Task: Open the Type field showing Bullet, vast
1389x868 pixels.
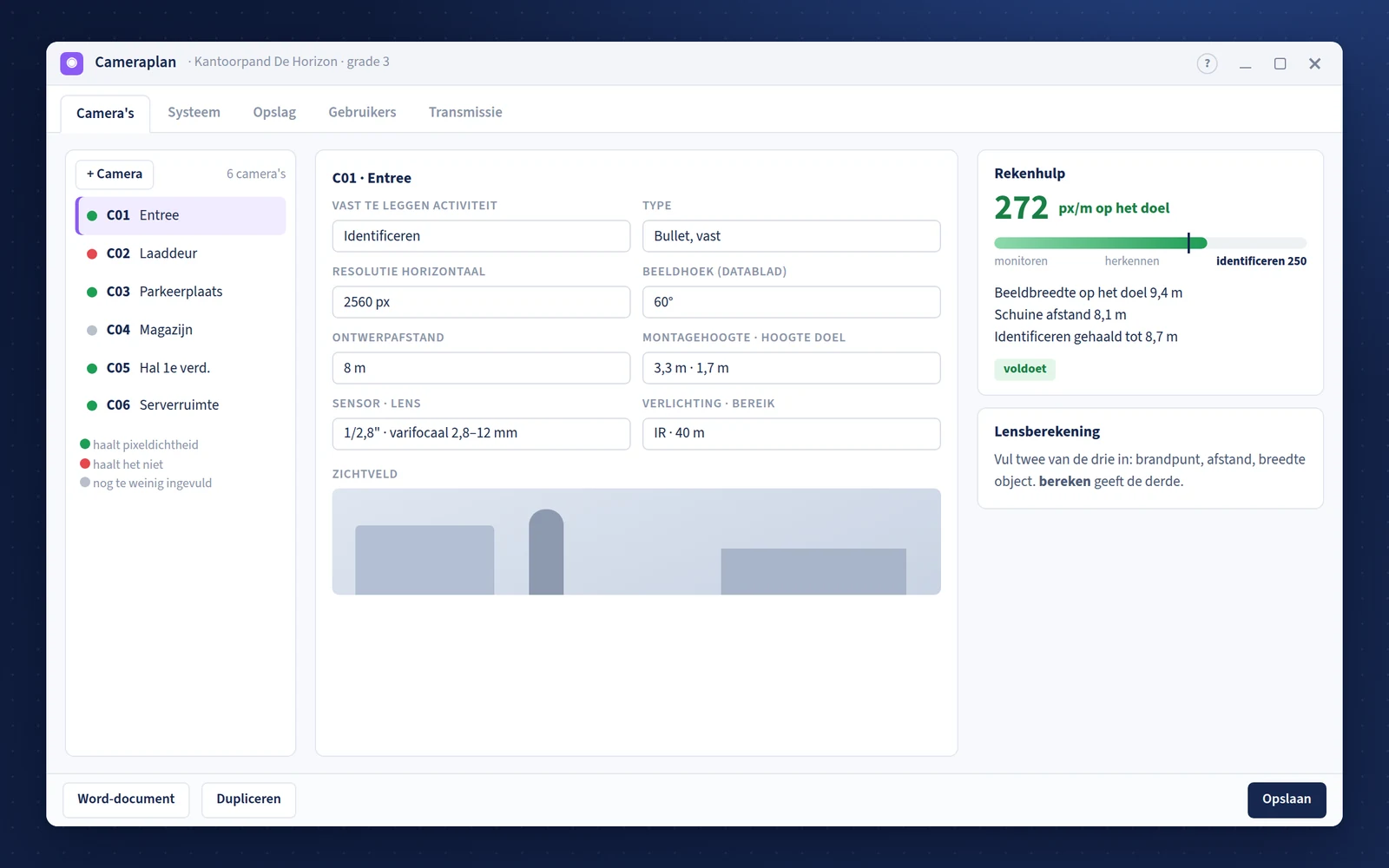Action: (791, 236)
